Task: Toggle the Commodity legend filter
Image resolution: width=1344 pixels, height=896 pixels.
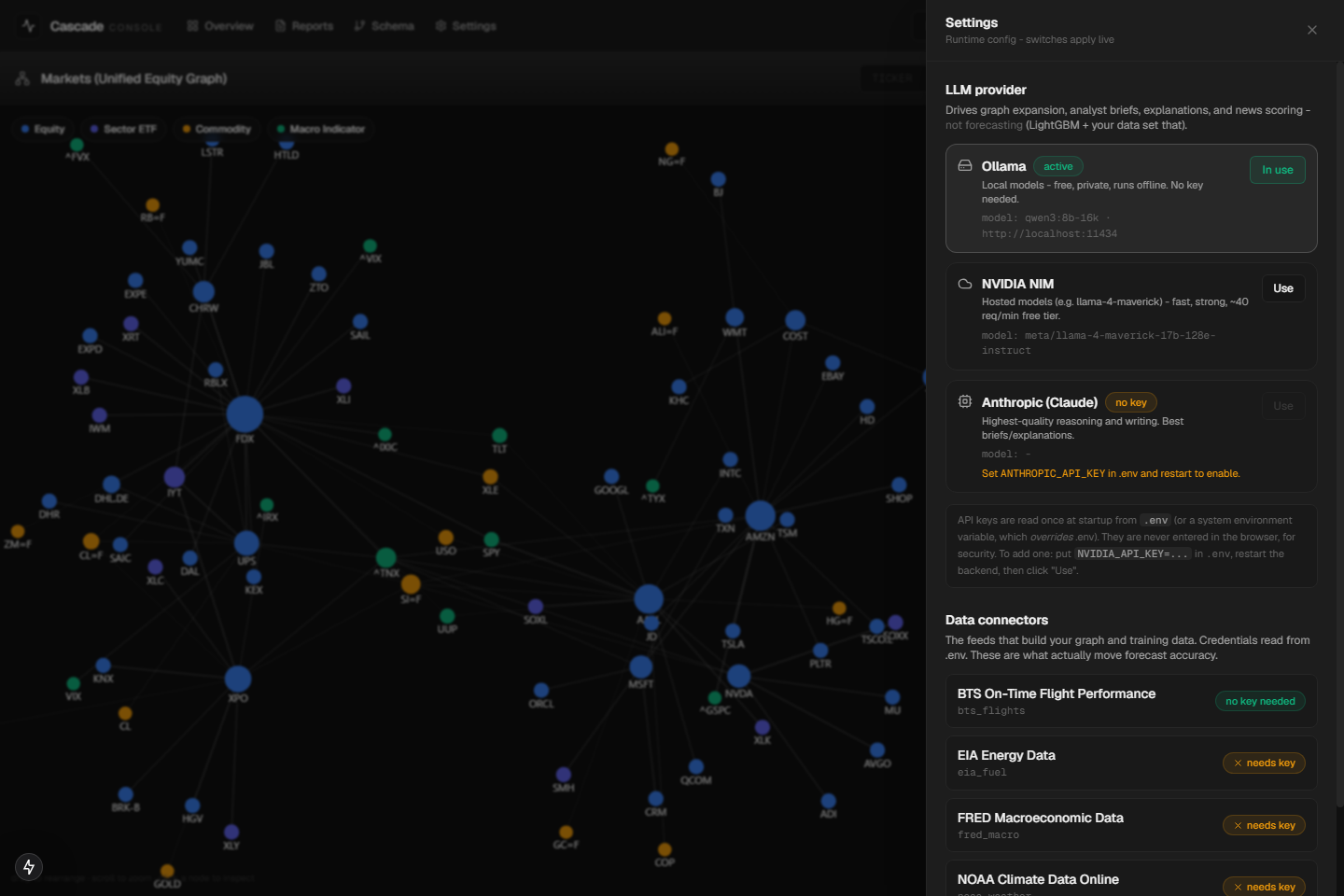Action: click(x=217, y=129)
